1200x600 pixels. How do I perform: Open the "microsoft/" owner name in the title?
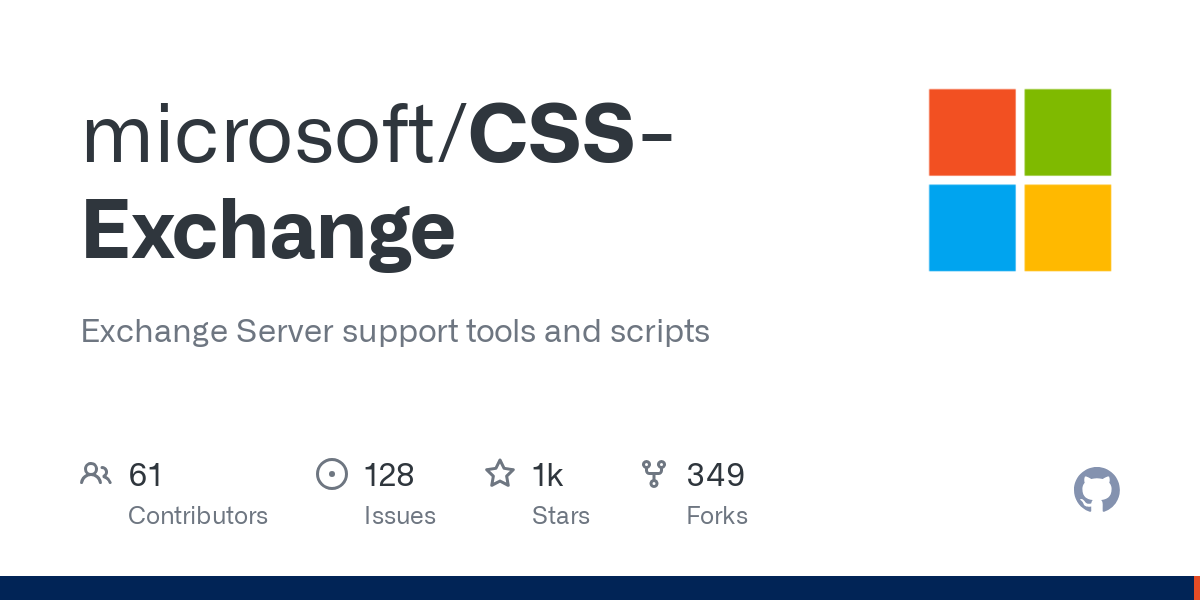(x=274, y=137)
